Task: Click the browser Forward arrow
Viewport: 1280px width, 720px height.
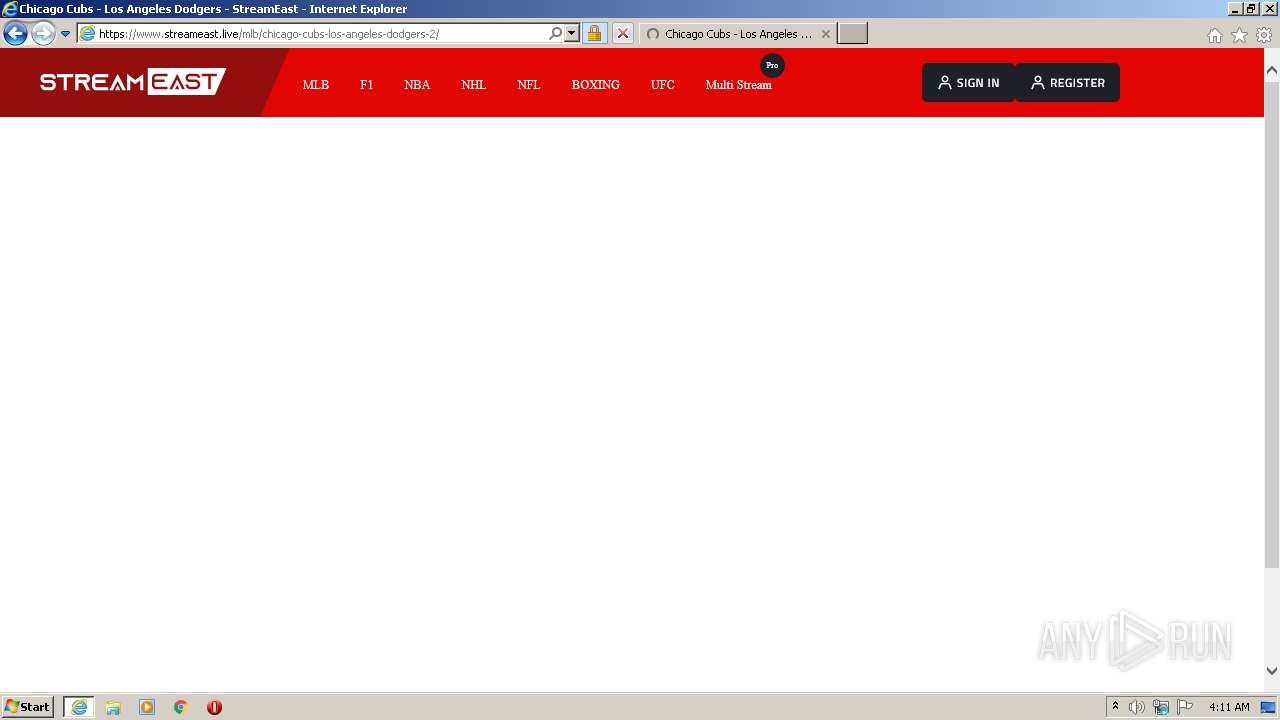Action: coord(42,33)
